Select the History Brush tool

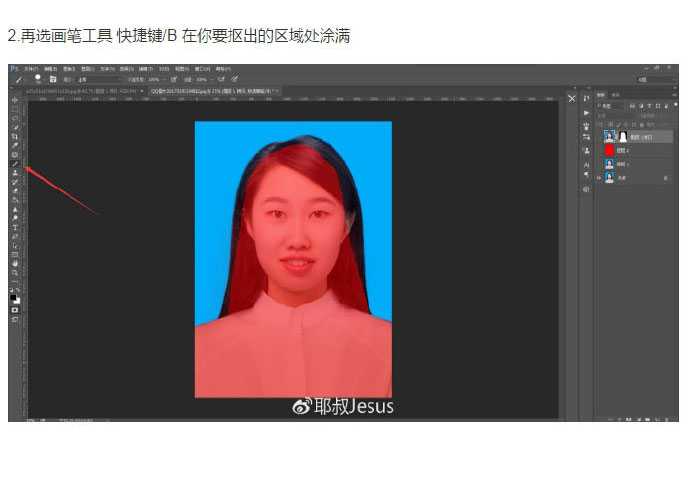[x=15, y=182]
